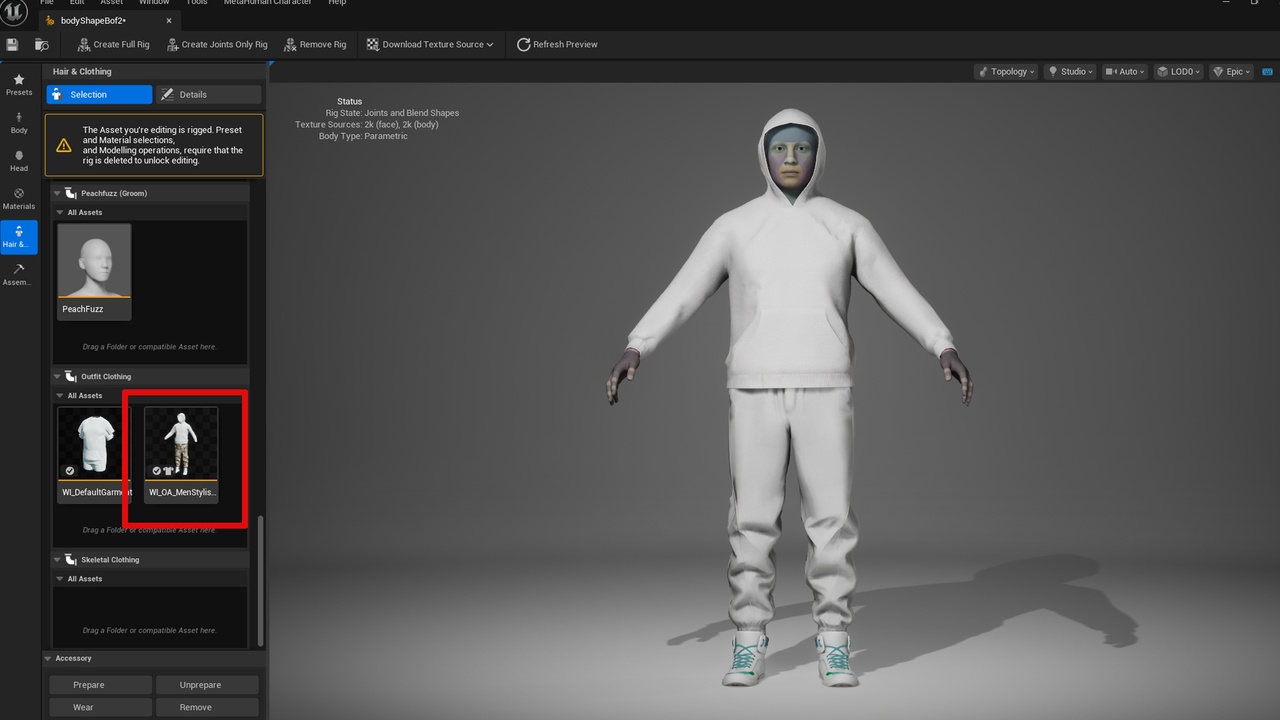Click Refresh Preview button
The width and height of the screenshot is (1280, 720).
557,44
